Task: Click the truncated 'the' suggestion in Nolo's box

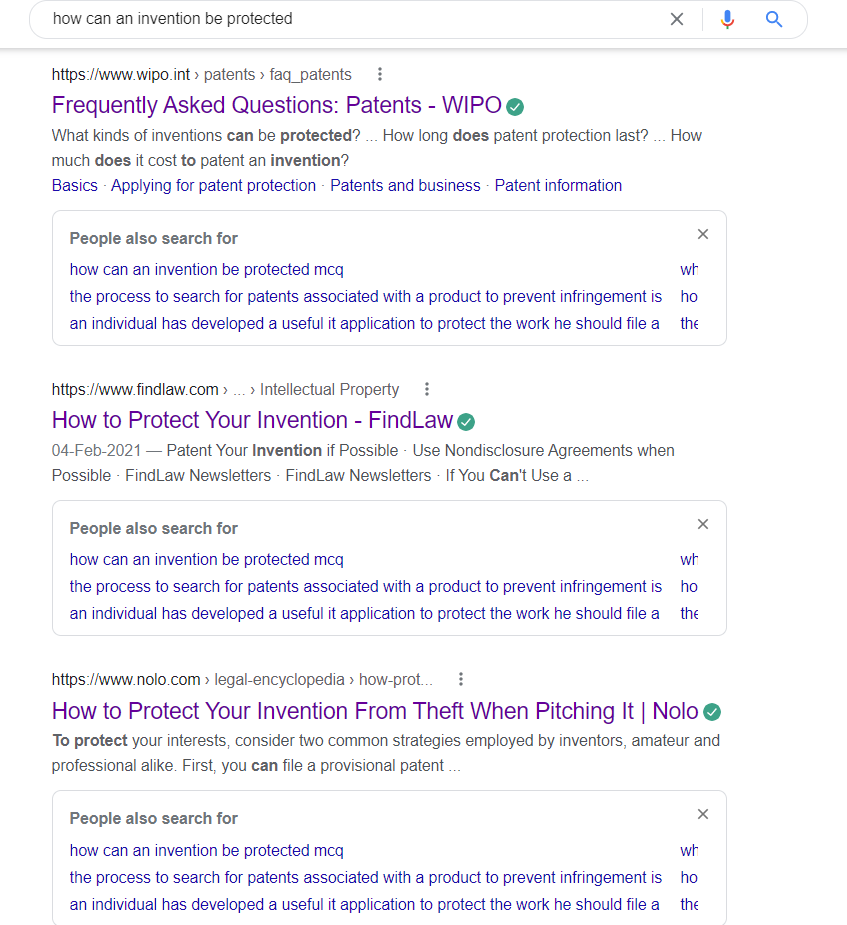Action: [689, 905]
